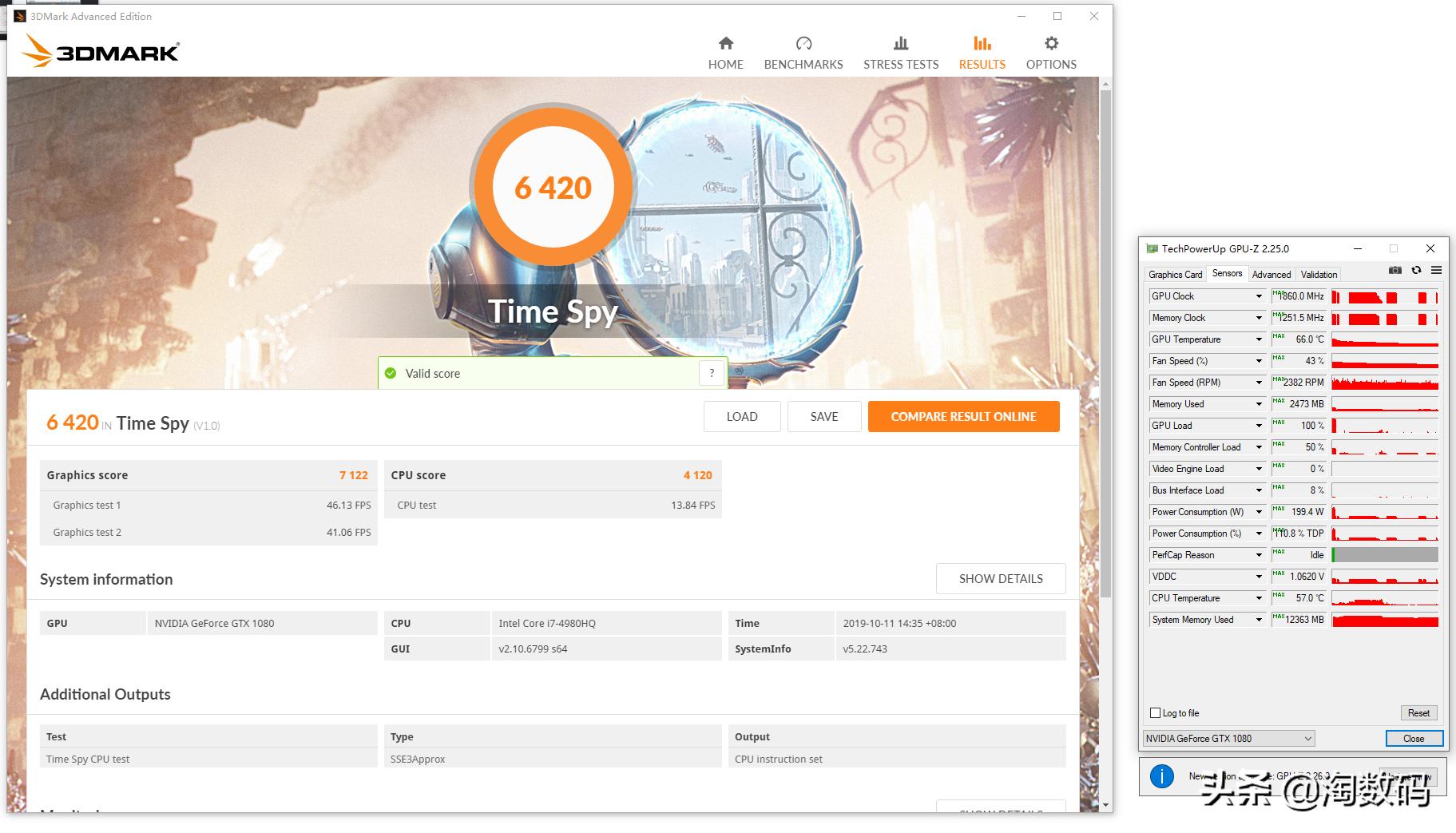Click COMPARE RESULT ONLINE
The width and height of the screenshot is (1456, 833).
coord(963,416)
